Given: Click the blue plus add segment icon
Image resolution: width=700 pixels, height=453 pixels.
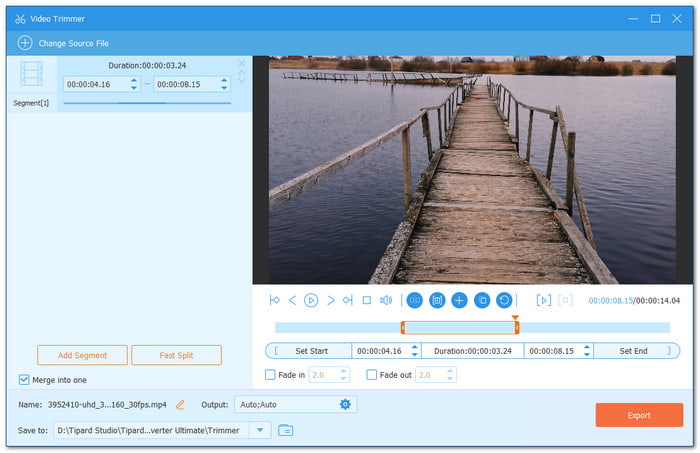Looking at the screenshot, I should tap(459, 300).
